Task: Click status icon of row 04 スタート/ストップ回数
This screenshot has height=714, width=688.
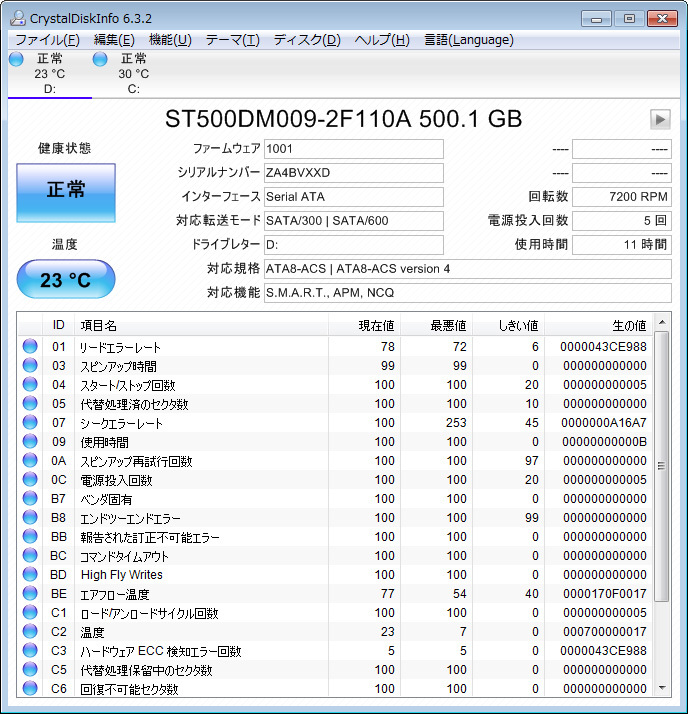Action: (x=30, y=384)
